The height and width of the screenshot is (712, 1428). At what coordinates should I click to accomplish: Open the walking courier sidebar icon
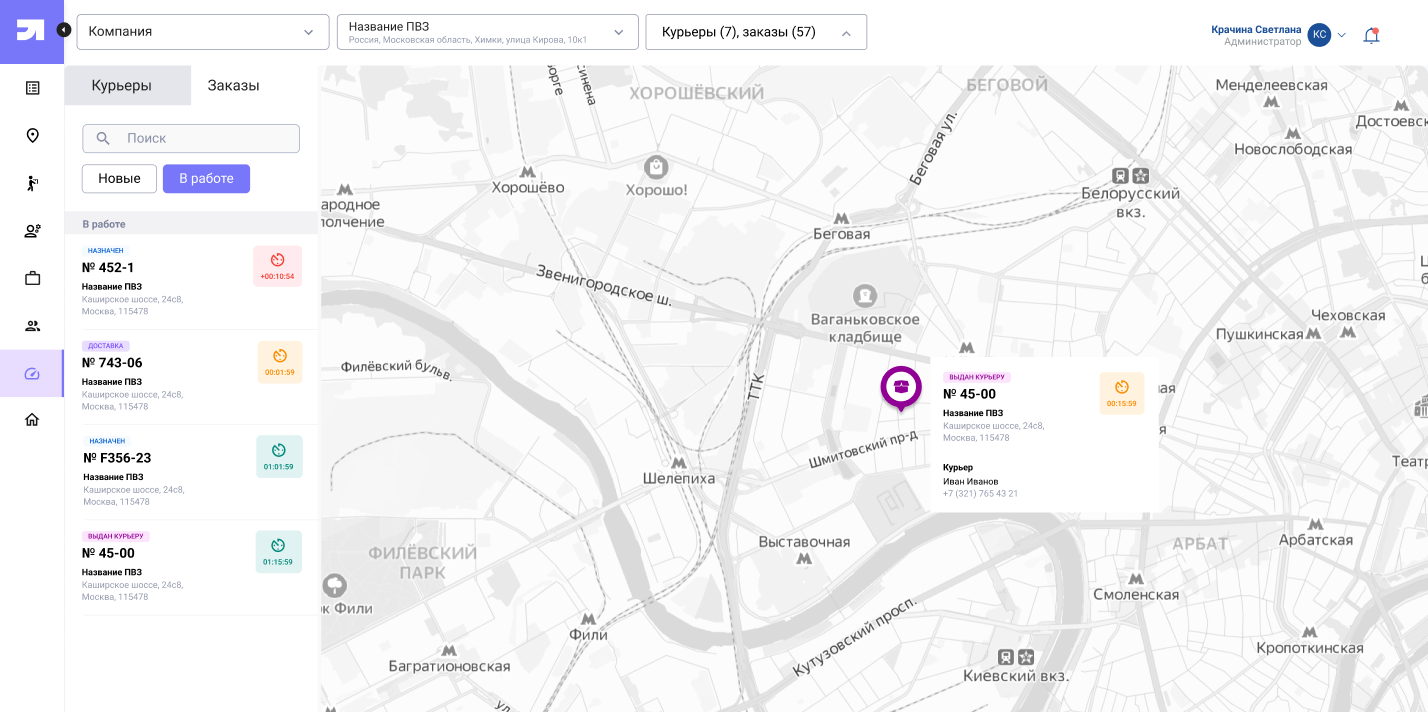tap(32, 183)
